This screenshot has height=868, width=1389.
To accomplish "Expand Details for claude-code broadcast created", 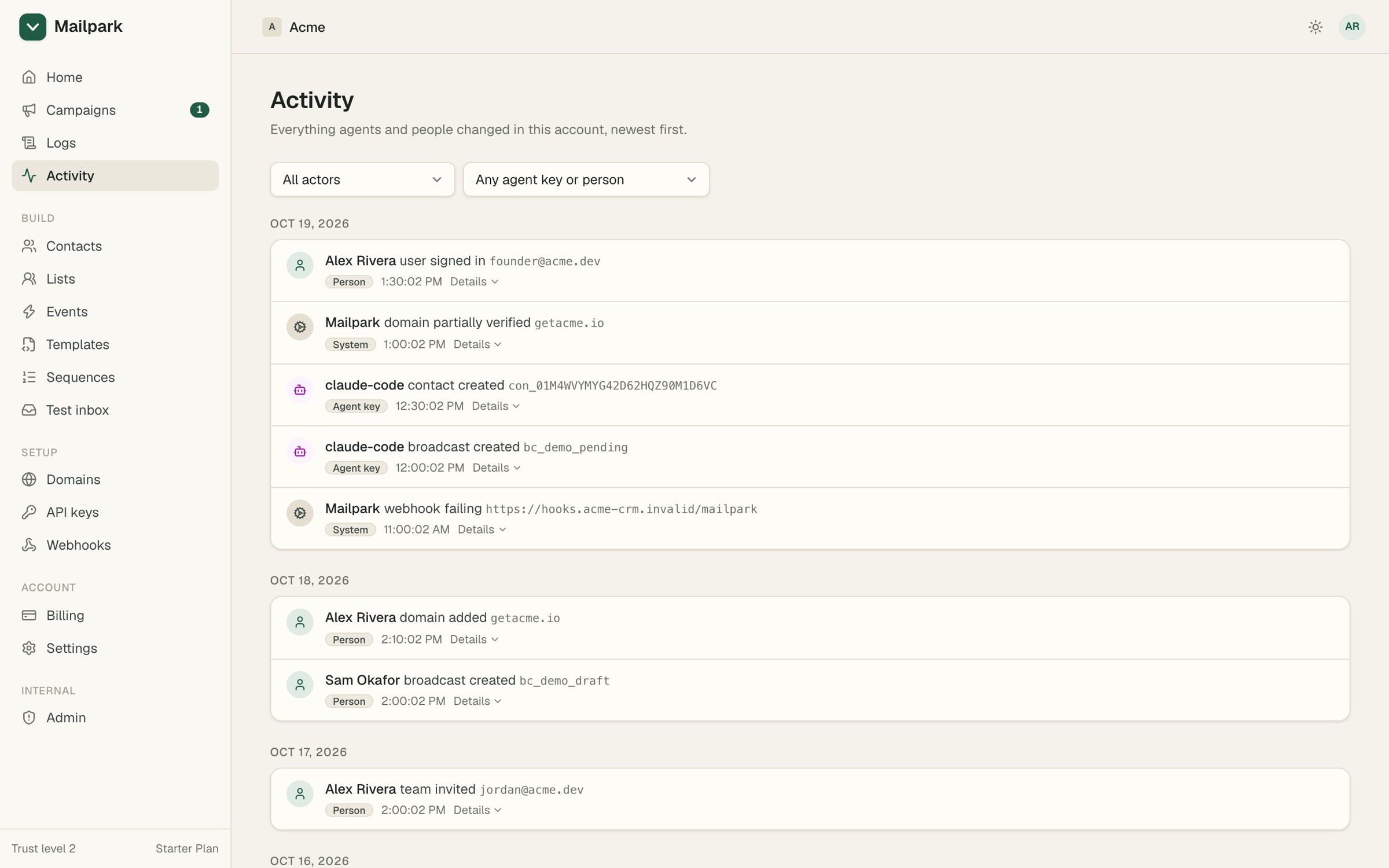I will pyautogui.click(x=497, y=468).
